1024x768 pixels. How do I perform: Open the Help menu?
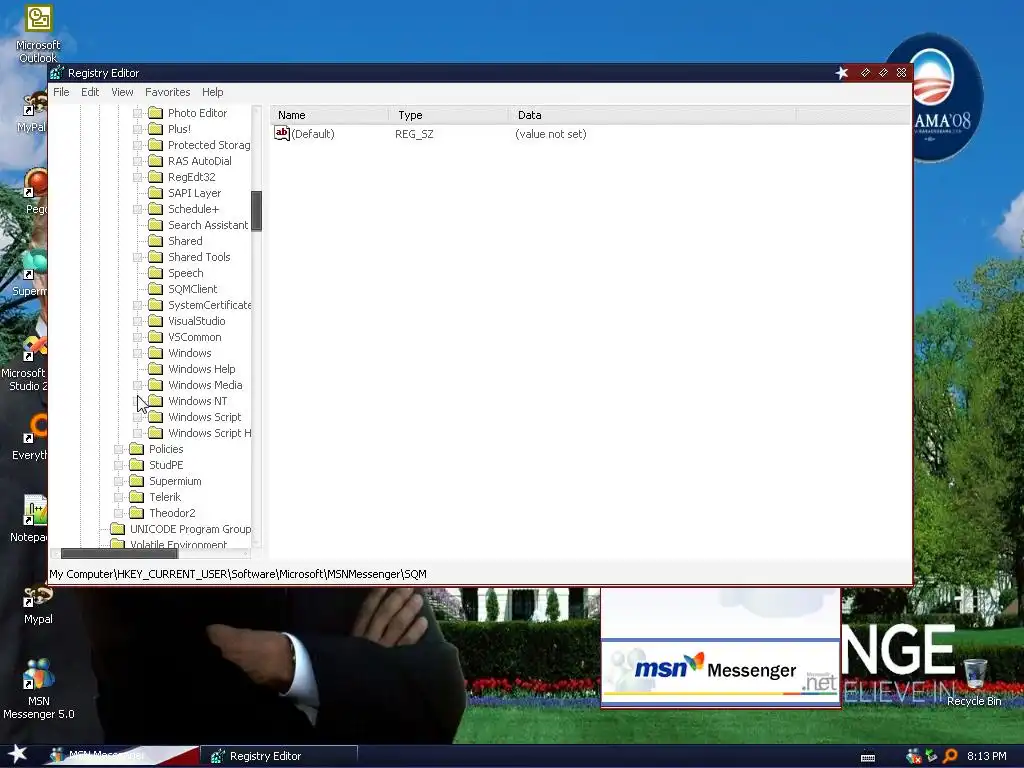point(212,92)
